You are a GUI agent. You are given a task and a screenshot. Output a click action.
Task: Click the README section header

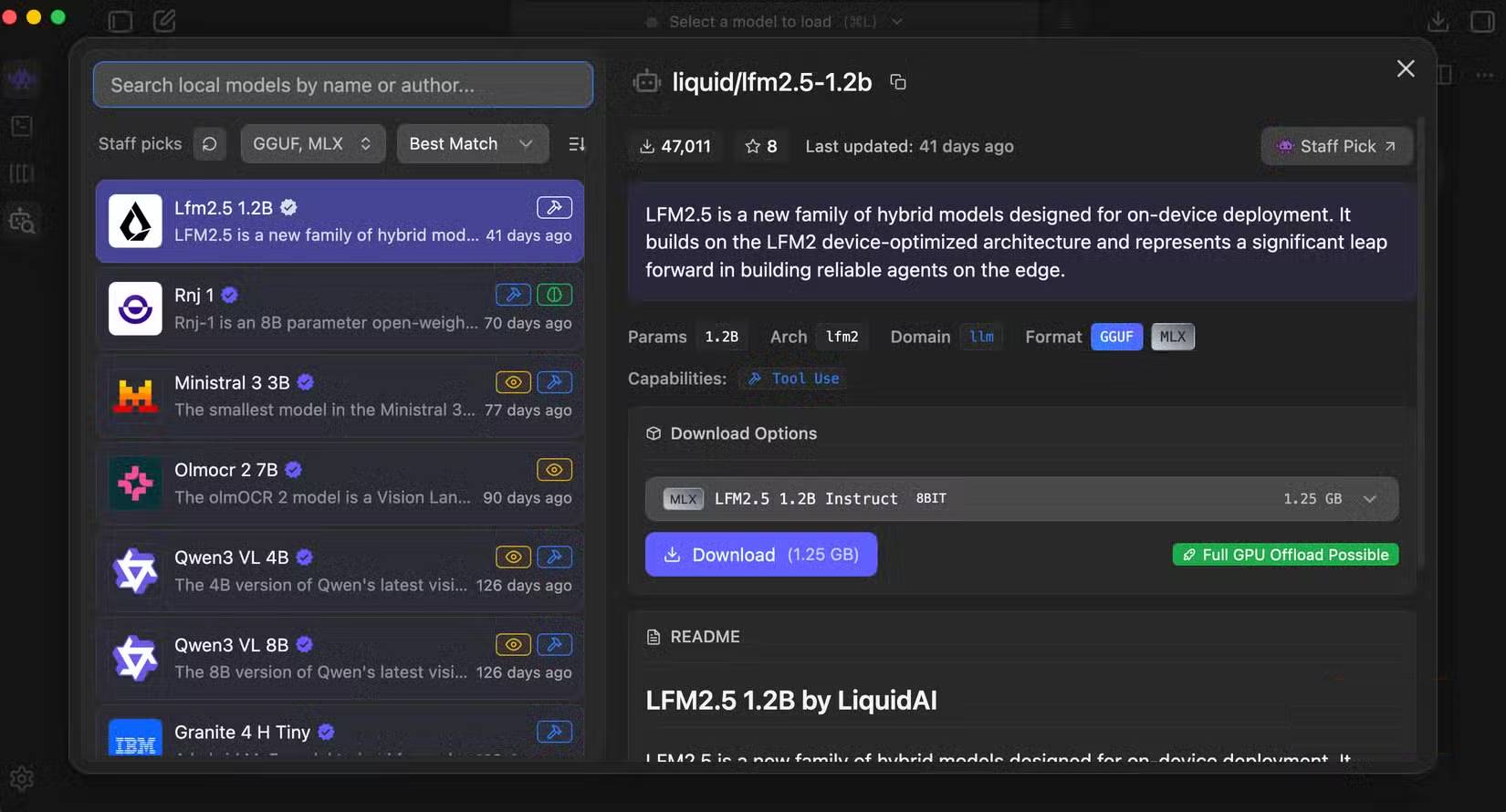click(705, 637)
